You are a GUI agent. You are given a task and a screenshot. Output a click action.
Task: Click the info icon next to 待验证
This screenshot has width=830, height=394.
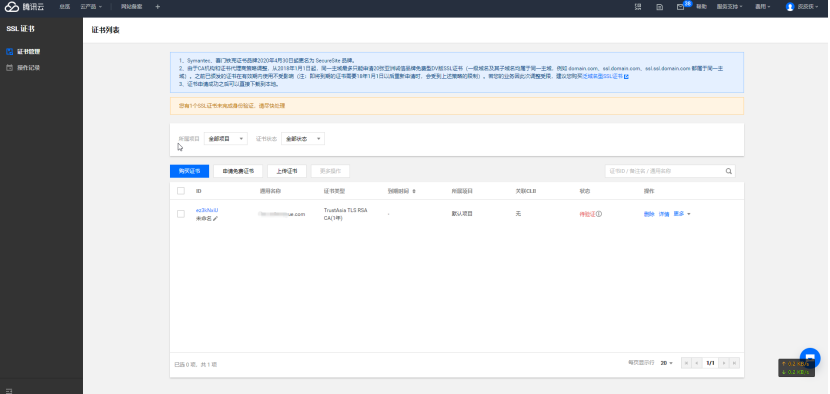pos(599,214)
